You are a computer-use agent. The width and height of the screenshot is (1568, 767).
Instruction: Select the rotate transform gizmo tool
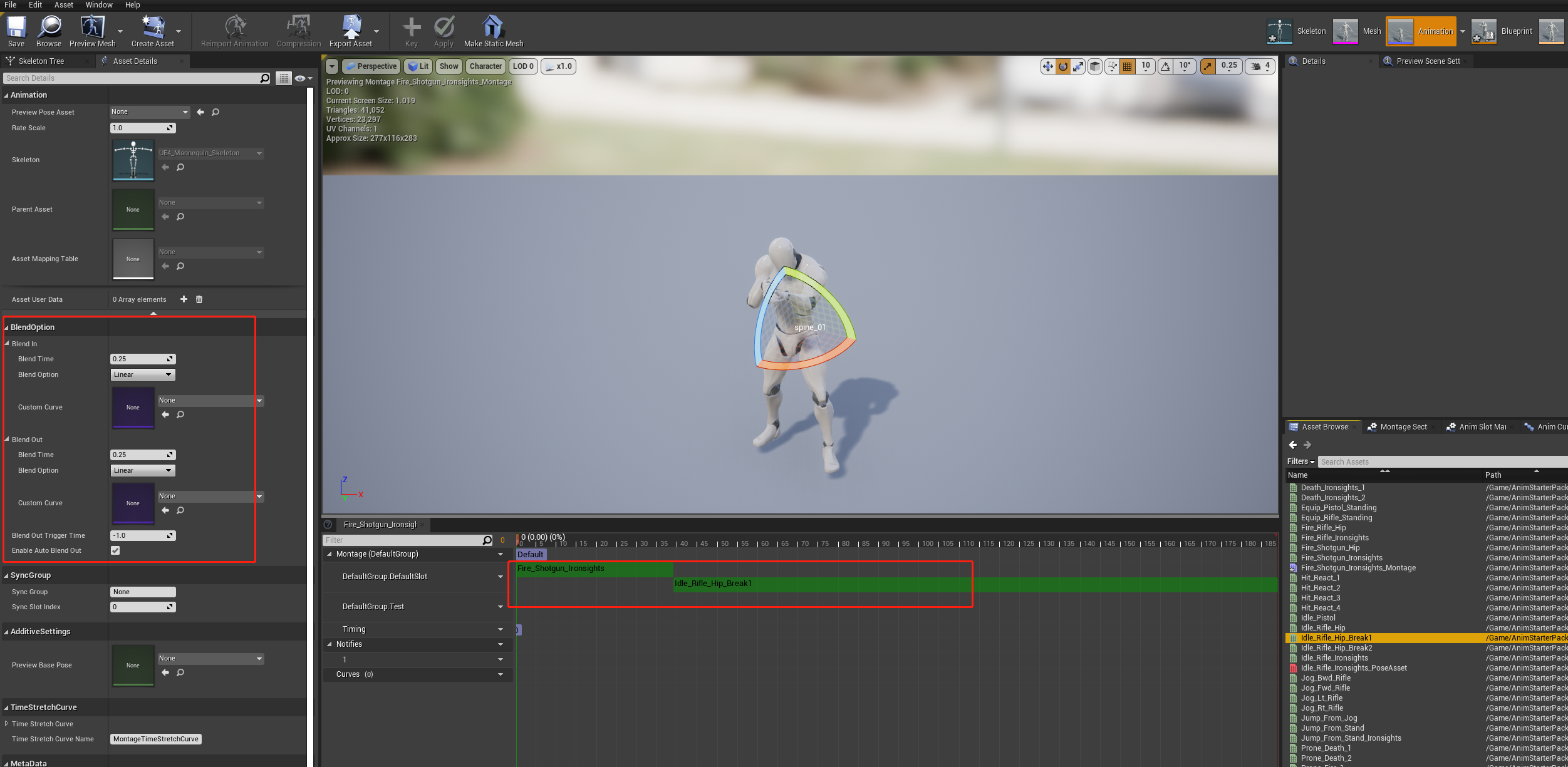[1063, 66]
